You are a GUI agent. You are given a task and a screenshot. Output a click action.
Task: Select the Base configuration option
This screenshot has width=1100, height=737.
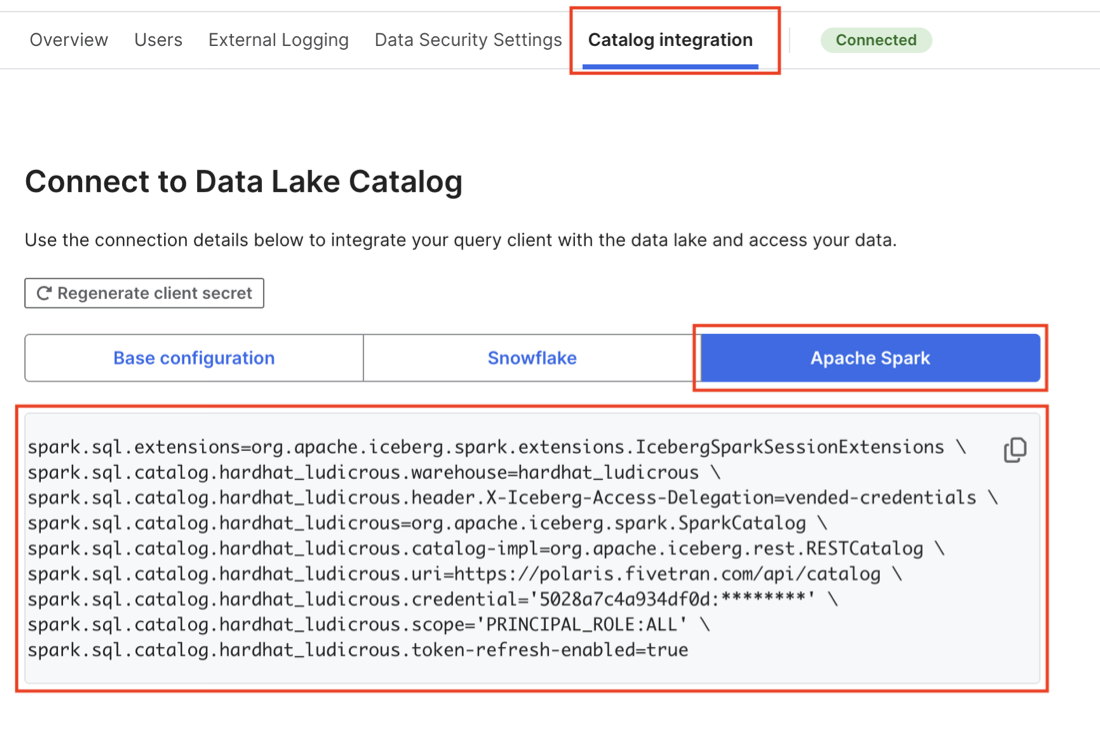click(194, 358)
